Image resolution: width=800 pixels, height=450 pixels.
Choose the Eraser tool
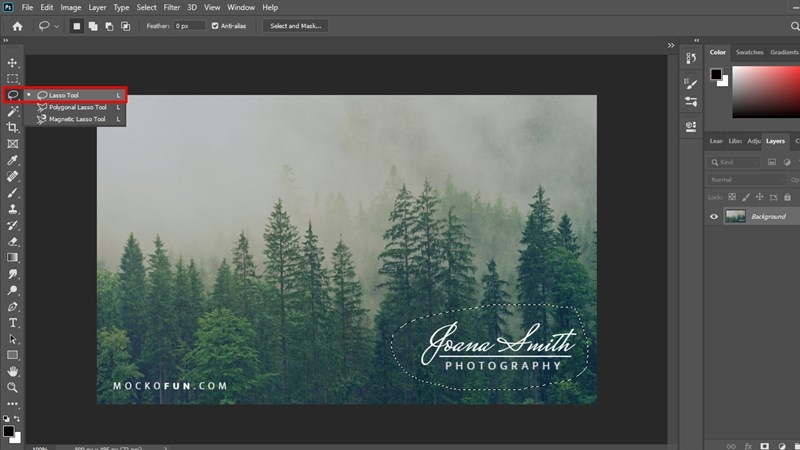(13, 241)
